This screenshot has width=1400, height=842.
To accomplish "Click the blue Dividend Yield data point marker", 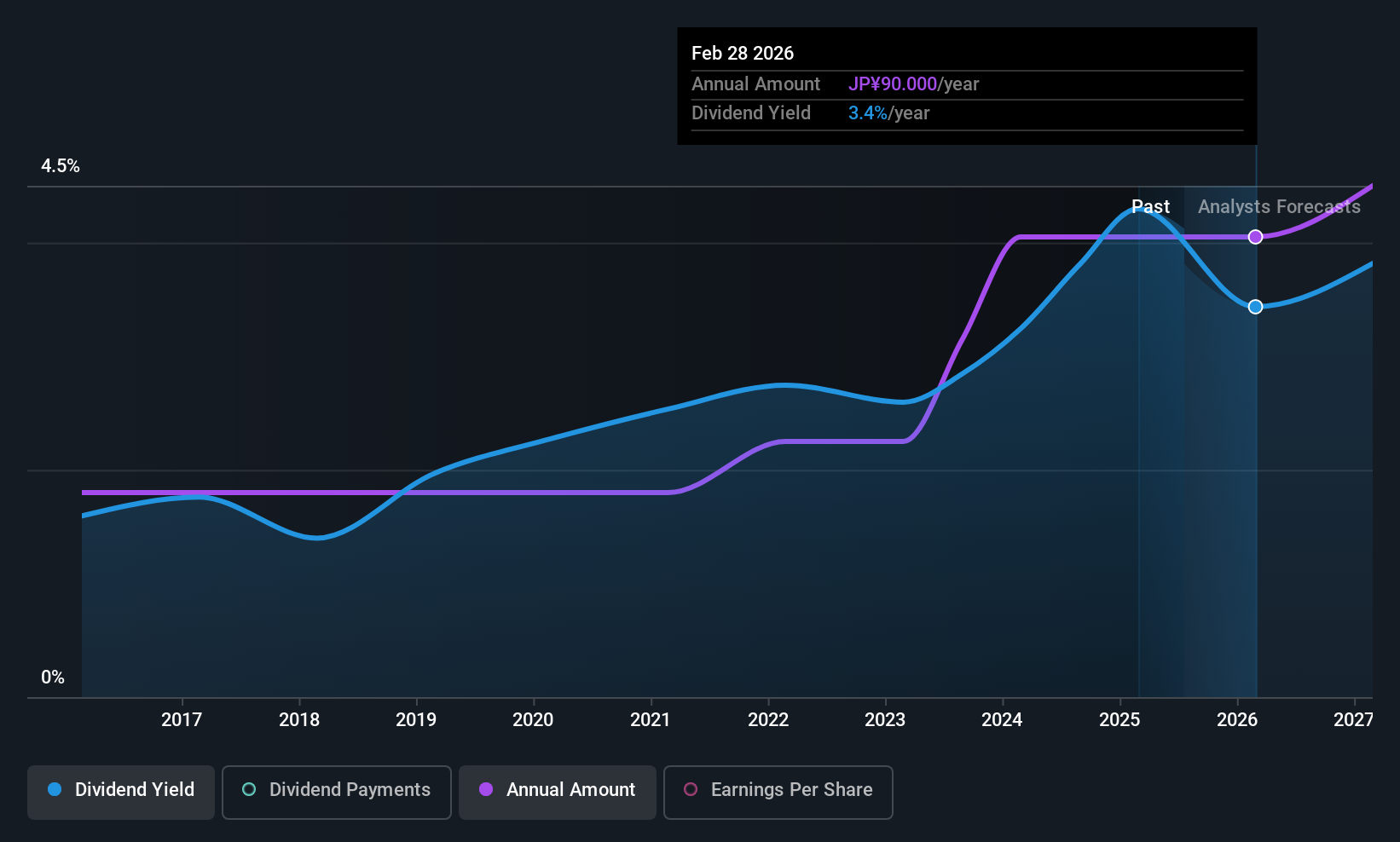I will coord(1255,307).
